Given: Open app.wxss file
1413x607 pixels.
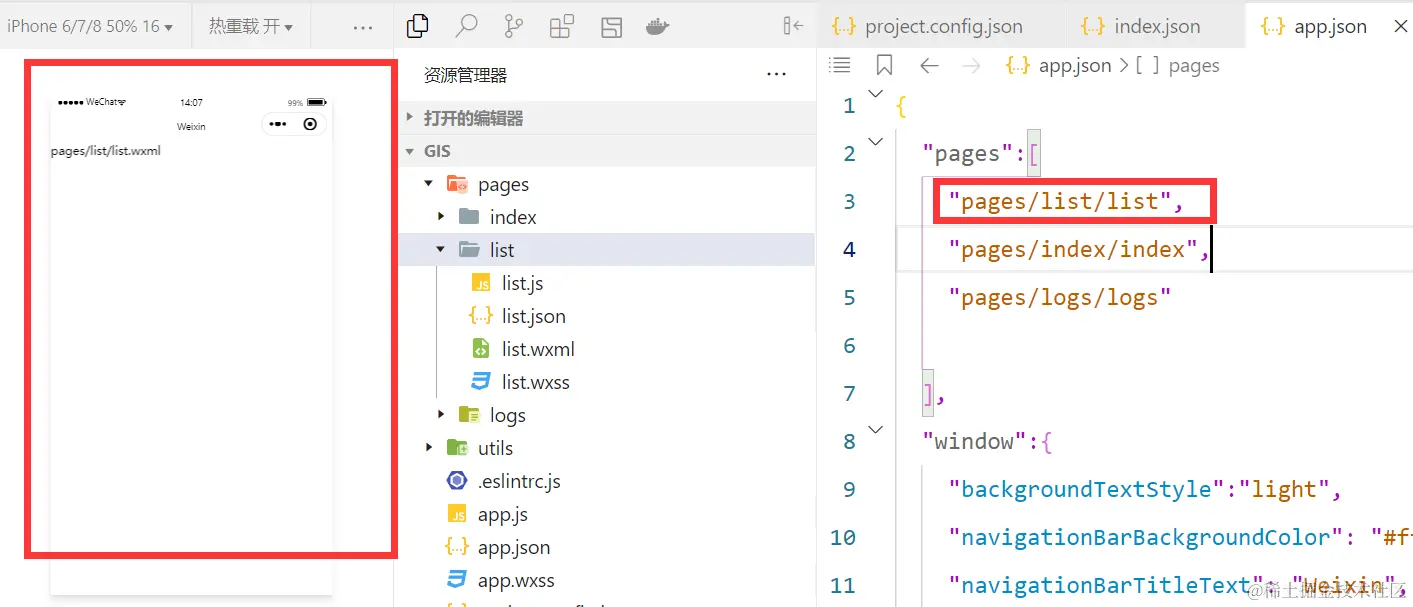Looking at the screenshot, I should 516,580.
